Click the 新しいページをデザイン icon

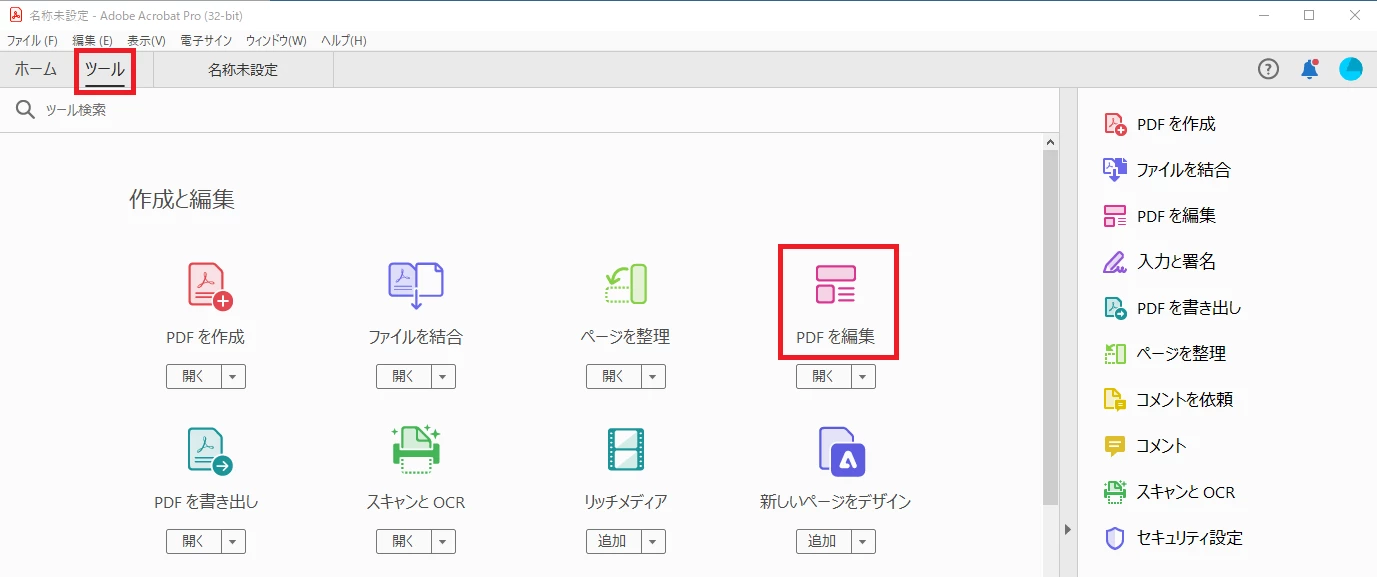coord(841,451)
